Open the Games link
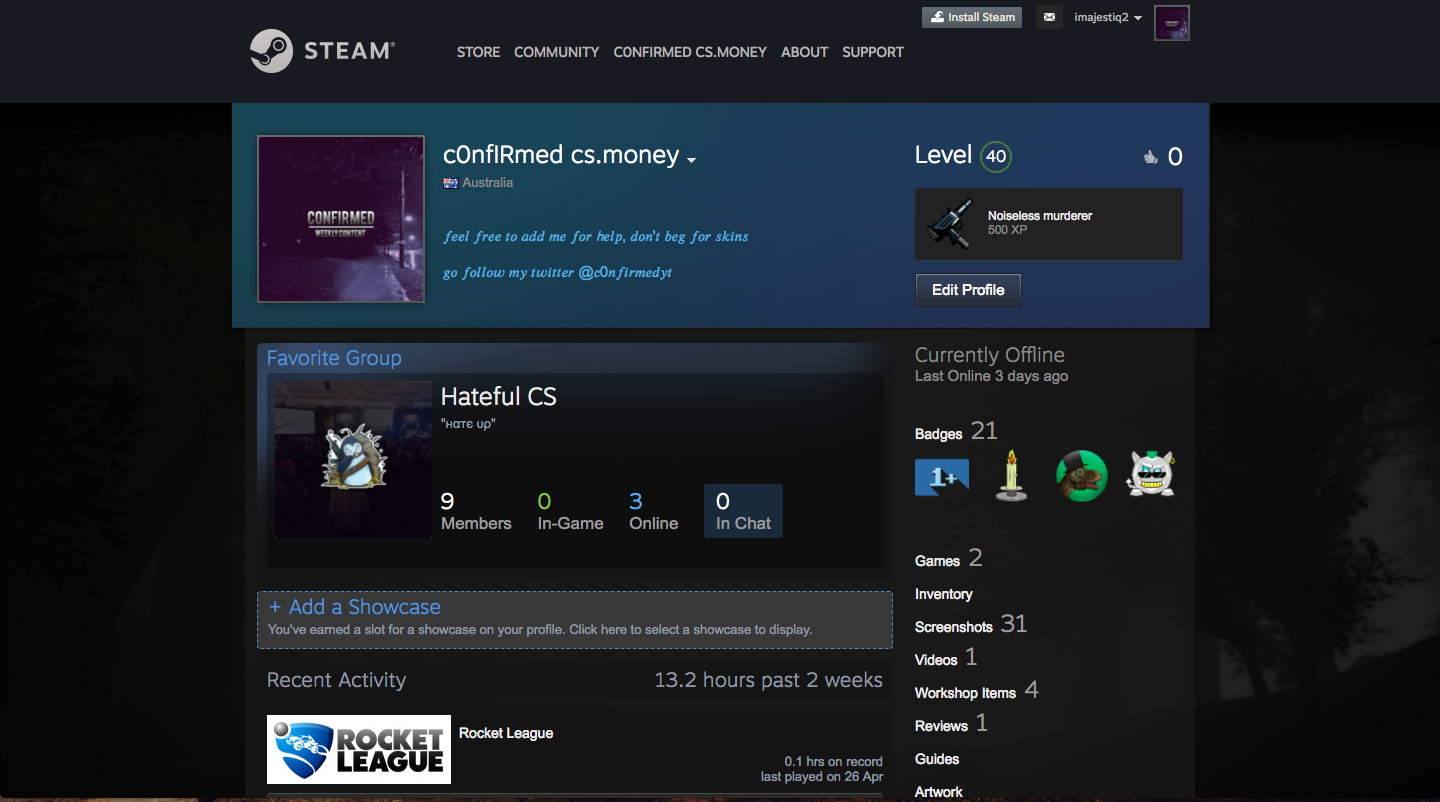The image size is (1440, 802). point(937,561)
